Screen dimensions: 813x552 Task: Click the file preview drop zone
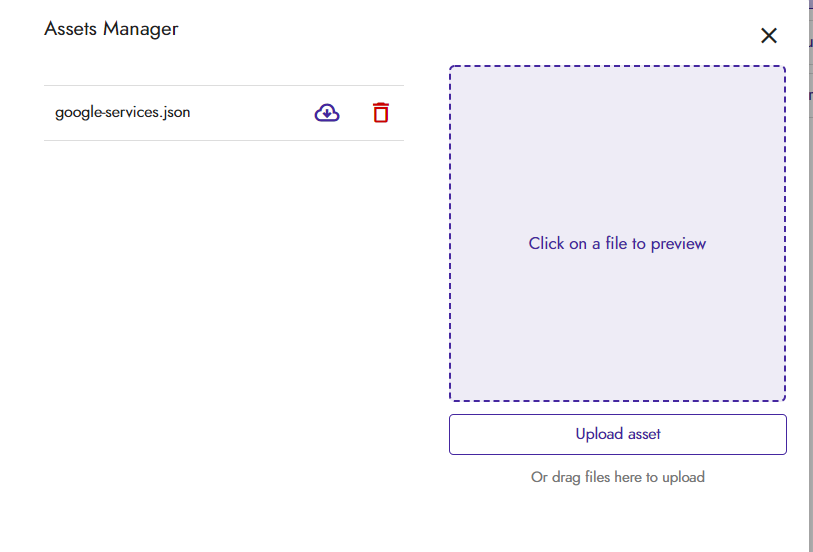[x=617, y=233]
